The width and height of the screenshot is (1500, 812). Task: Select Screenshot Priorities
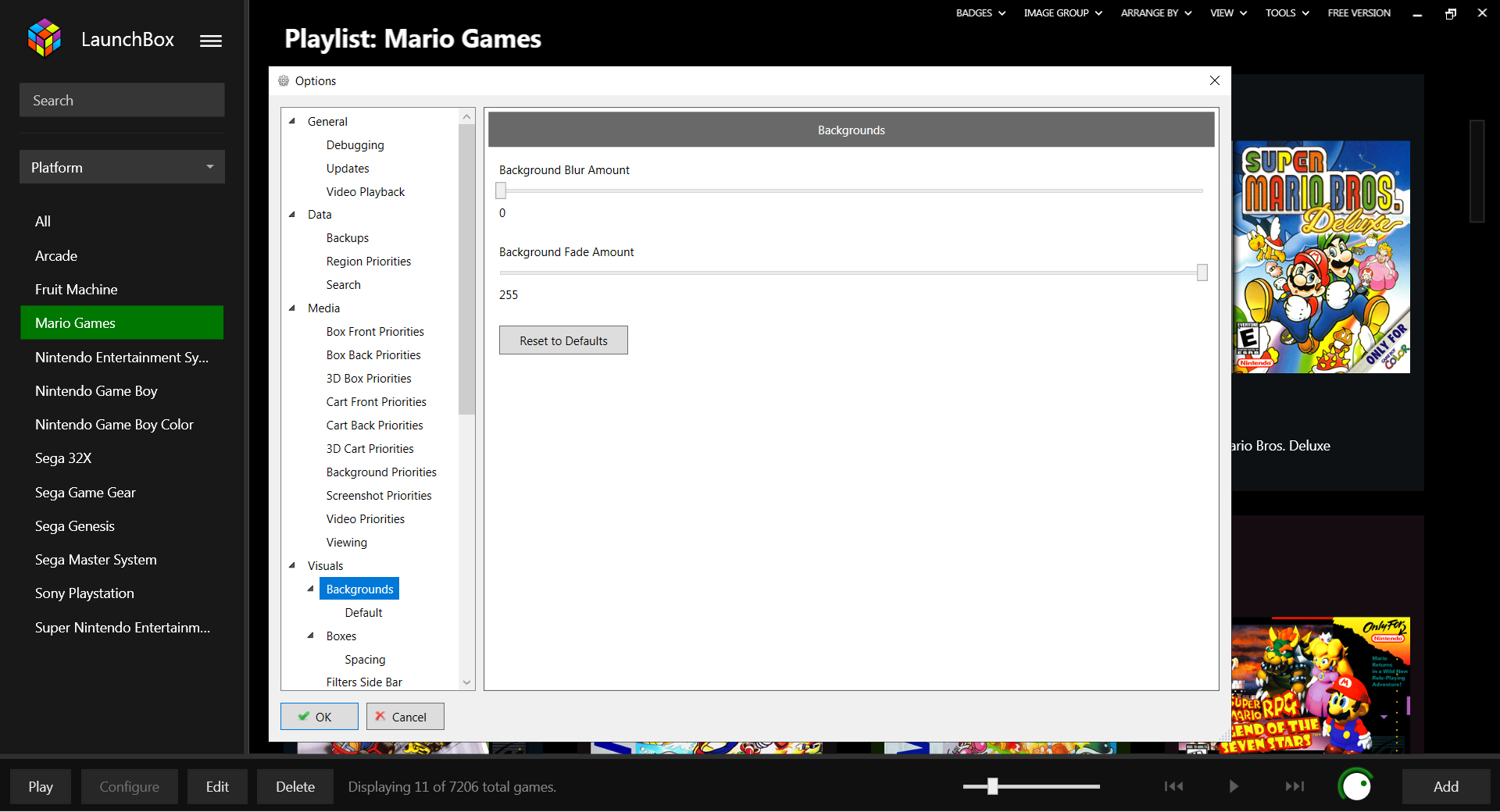[378, 495]
